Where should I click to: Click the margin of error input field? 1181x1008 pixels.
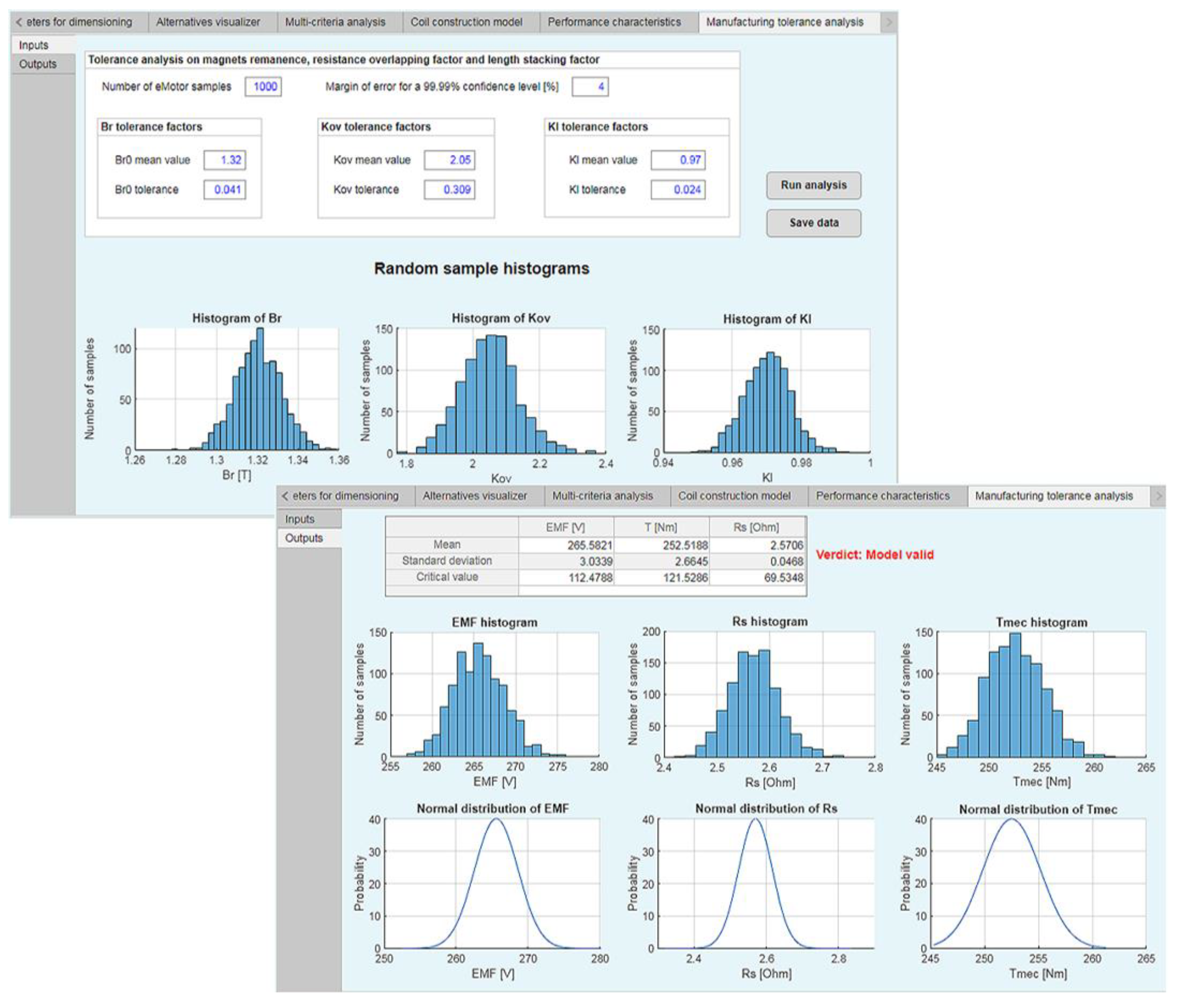(x=590, y=87)
